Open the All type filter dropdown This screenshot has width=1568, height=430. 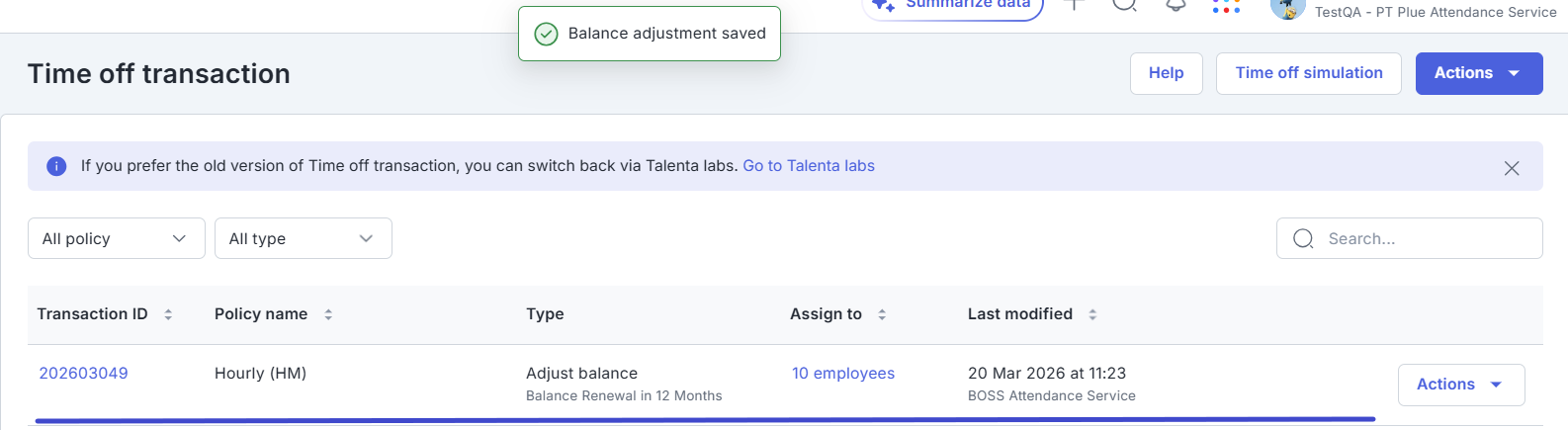pyautogui.click(x=303, y=238)
